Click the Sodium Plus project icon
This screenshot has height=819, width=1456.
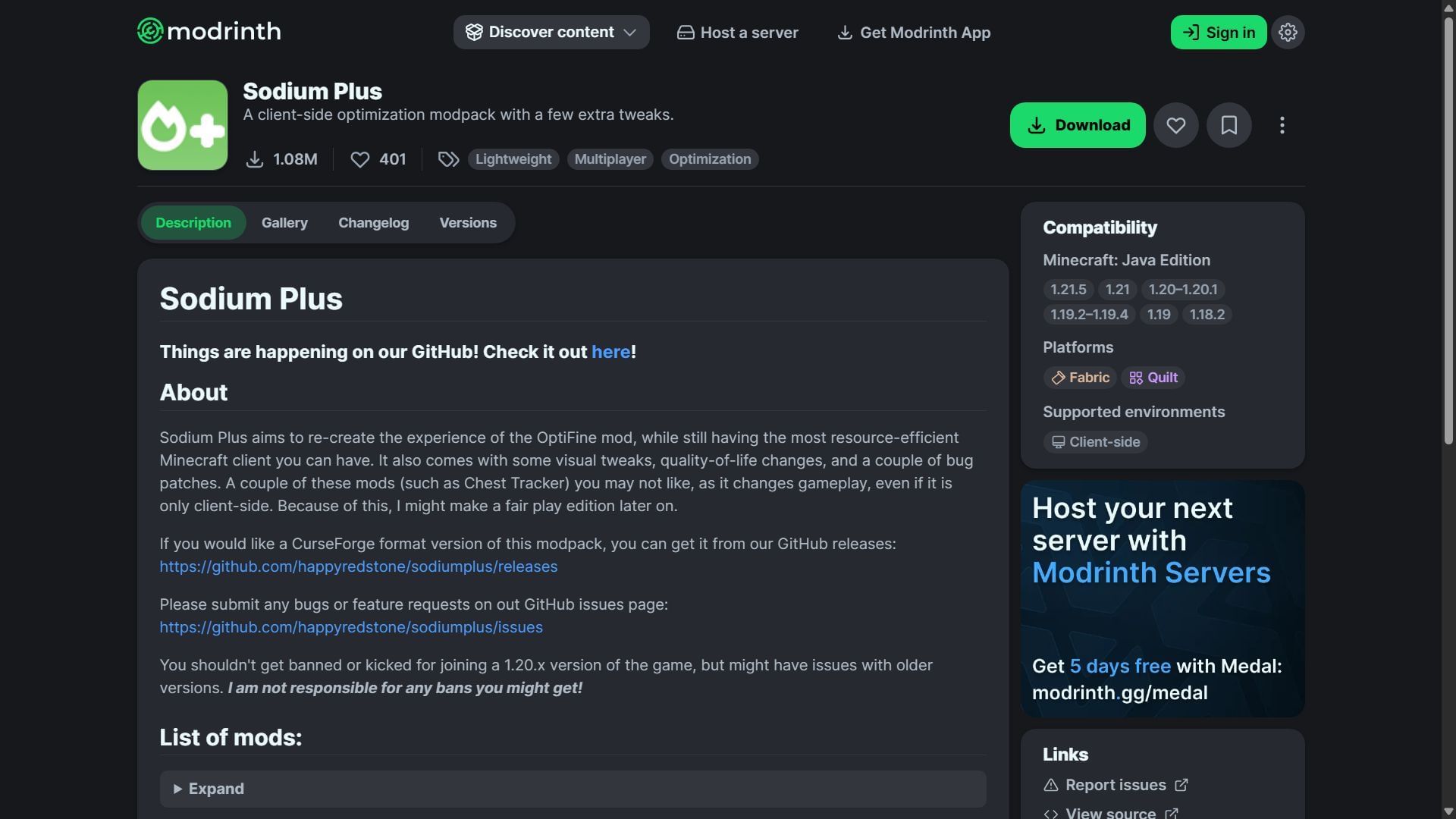pos(183,125)
